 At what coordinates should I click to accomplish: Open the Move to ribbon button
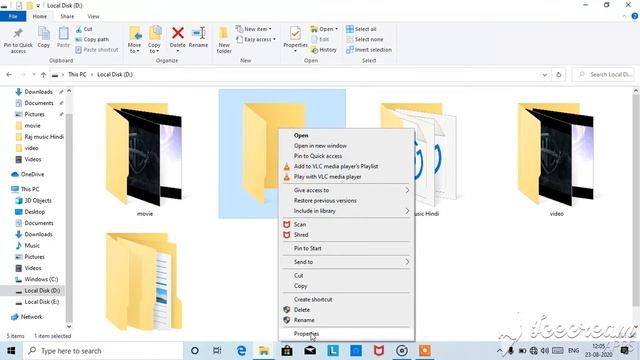[134, 40]
